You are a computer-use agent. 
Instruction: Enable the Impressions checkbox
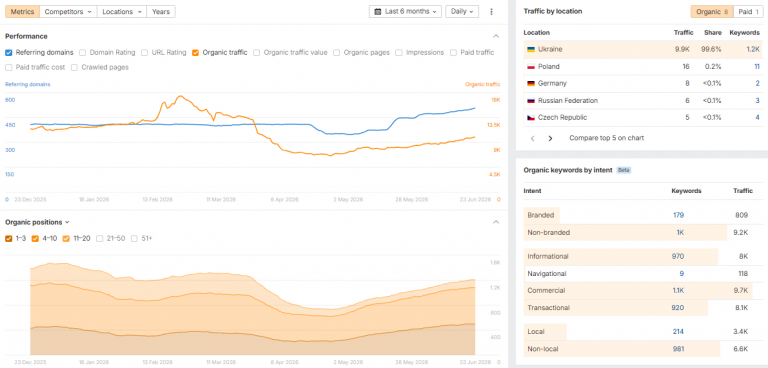399,52
